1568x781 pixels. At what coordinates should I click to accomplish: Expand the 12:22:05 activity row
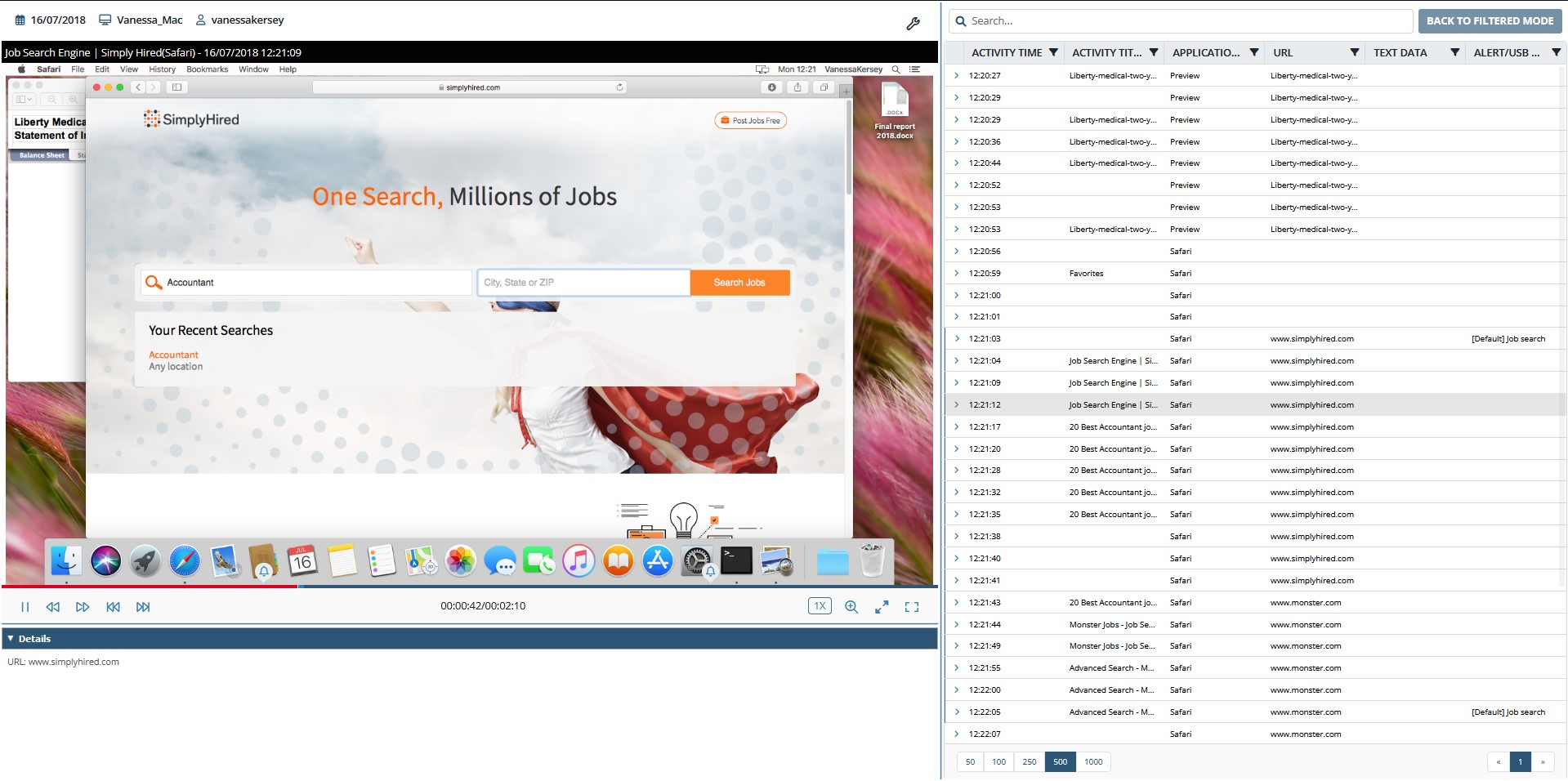click(956, 712)
